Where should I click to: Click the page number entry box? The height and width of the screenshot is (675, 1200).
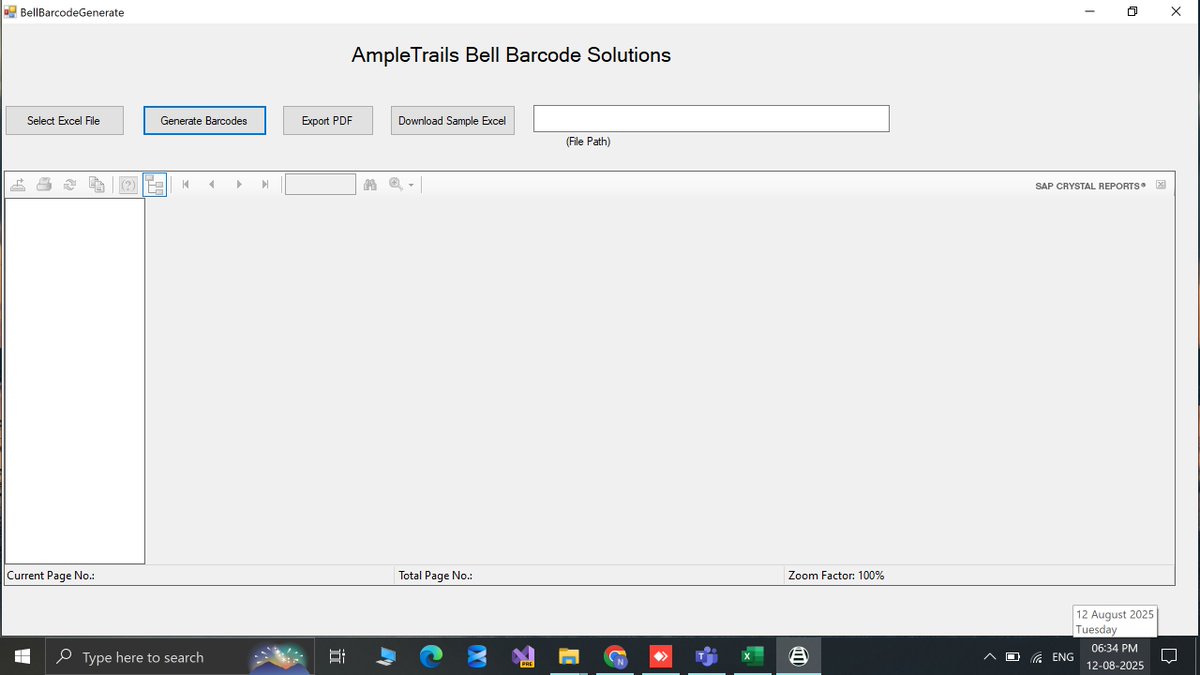320,184
